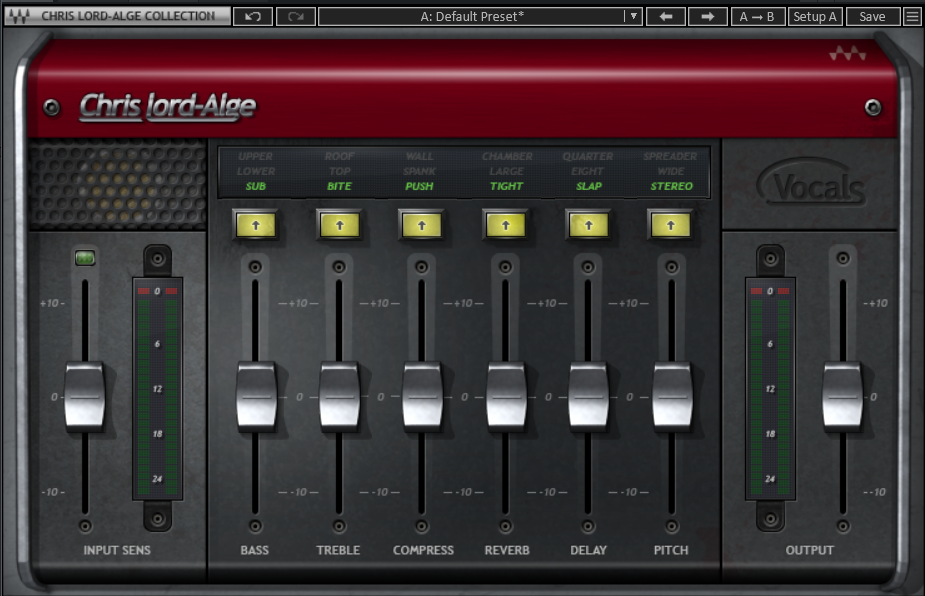Cycle the Reverb mode with its yellow button

click(506, 225)
